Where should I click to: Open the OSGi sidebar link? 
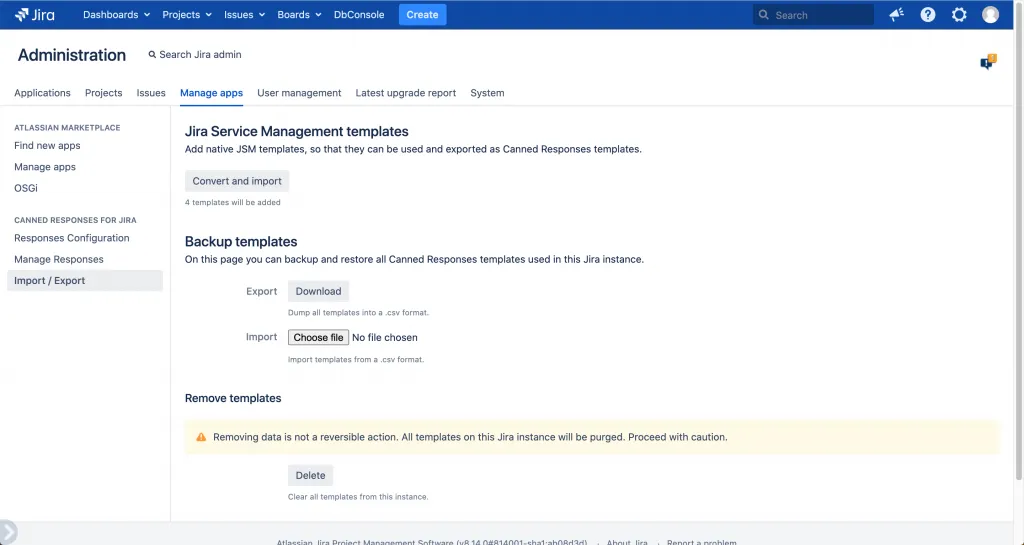[x=26, y=188]
